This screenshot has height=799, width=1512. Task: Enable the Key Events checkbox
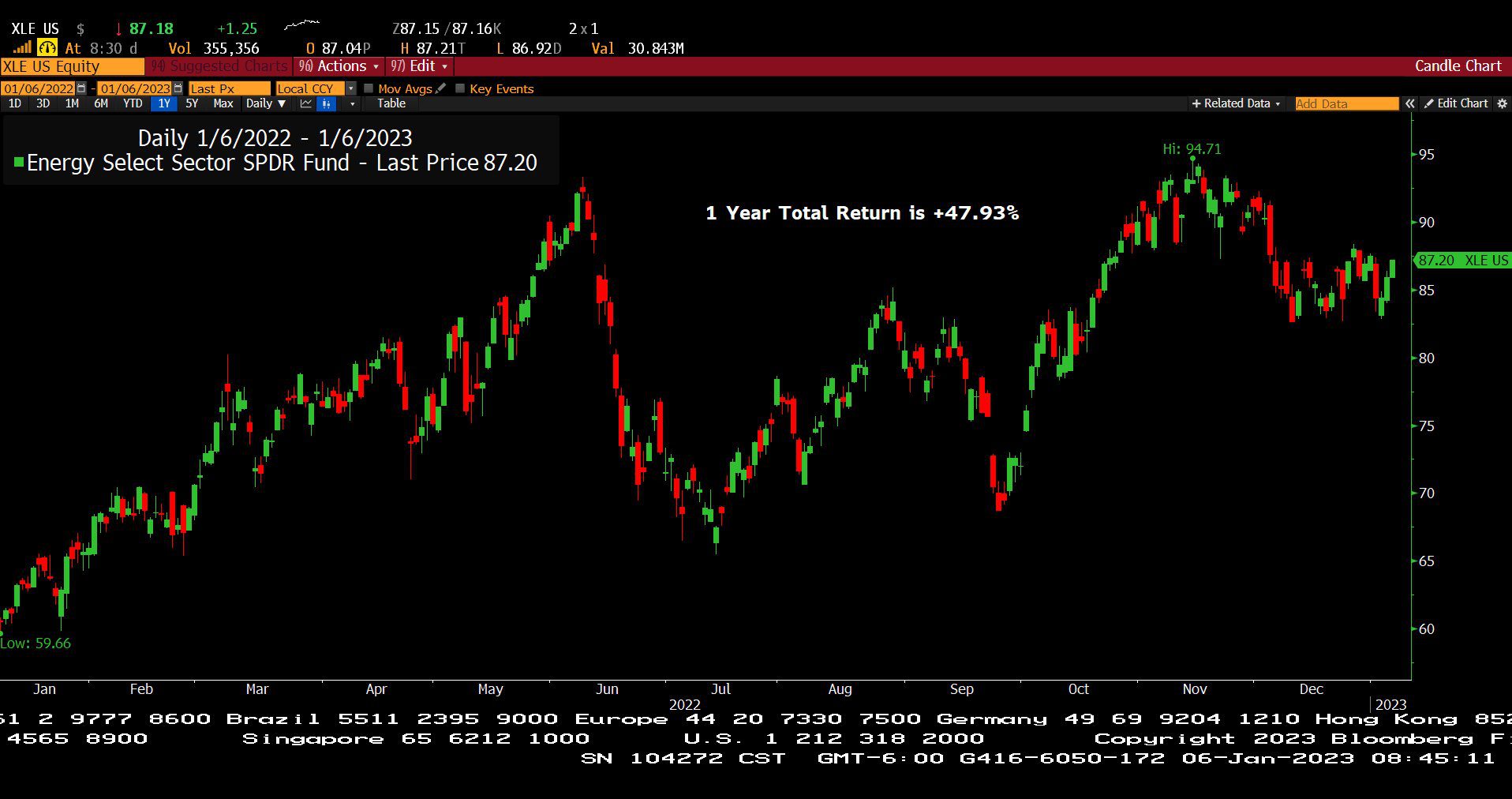[x=460, y=88]
